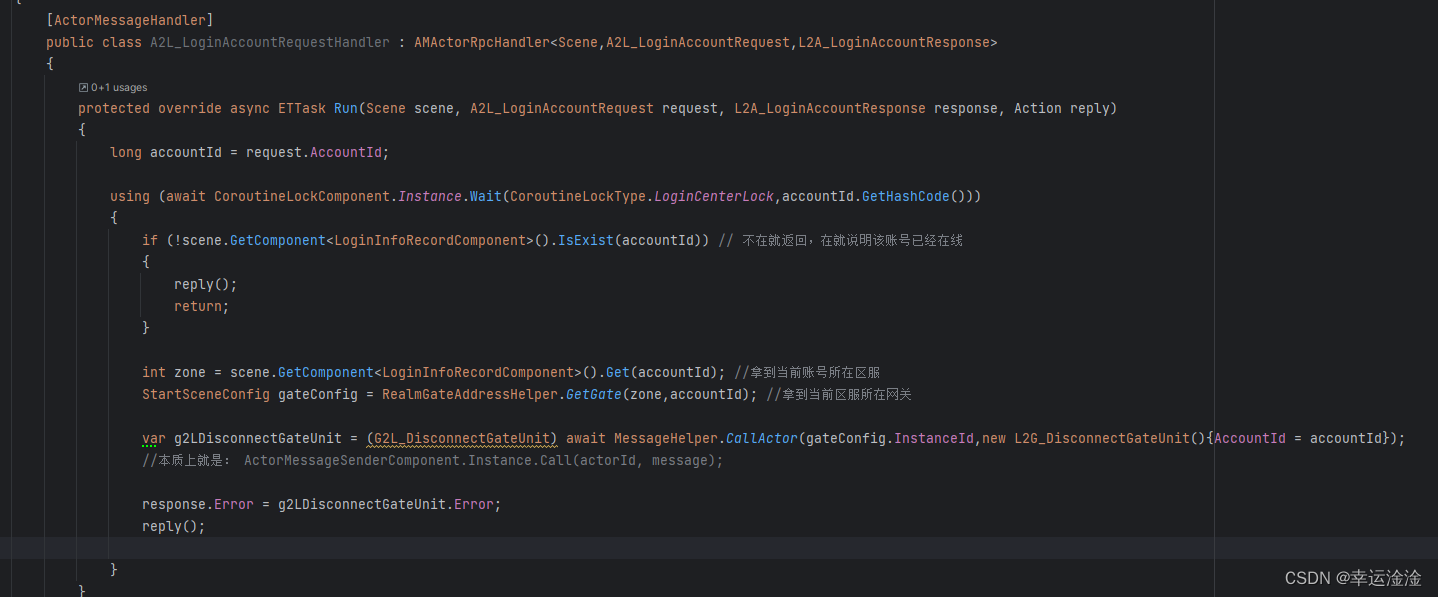The width and height of the screenshot is (1438, 597).
Task: Click InstanceId in gateConfig.InstanceId
Action: 934,438
